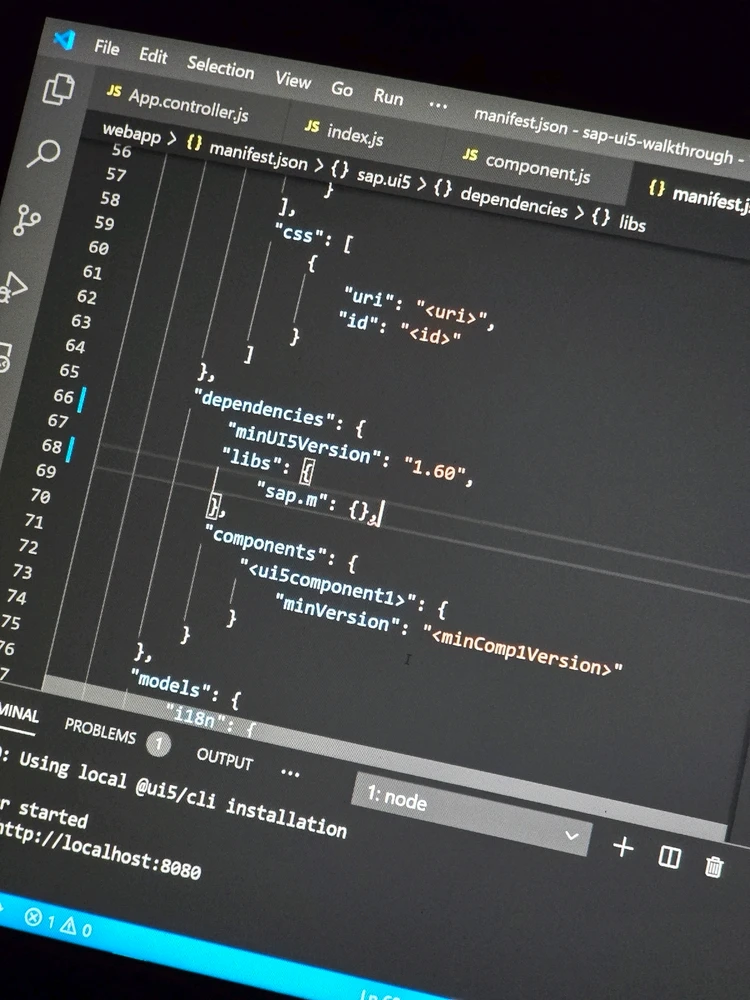Viewport: 750px width, 1000px height.
Task: Open the File menu
Action: pos(106,47)
